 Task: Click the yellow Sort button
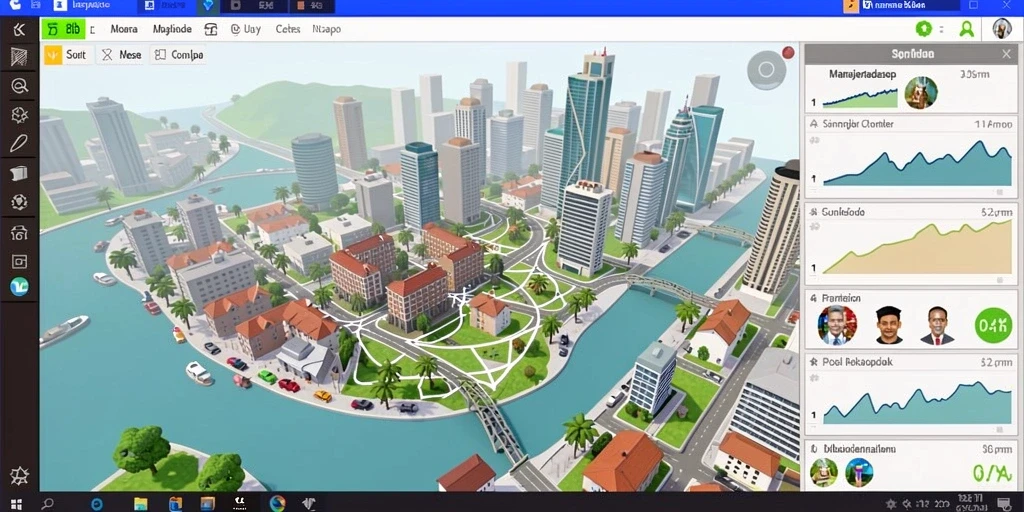click(x=66, y=56)
